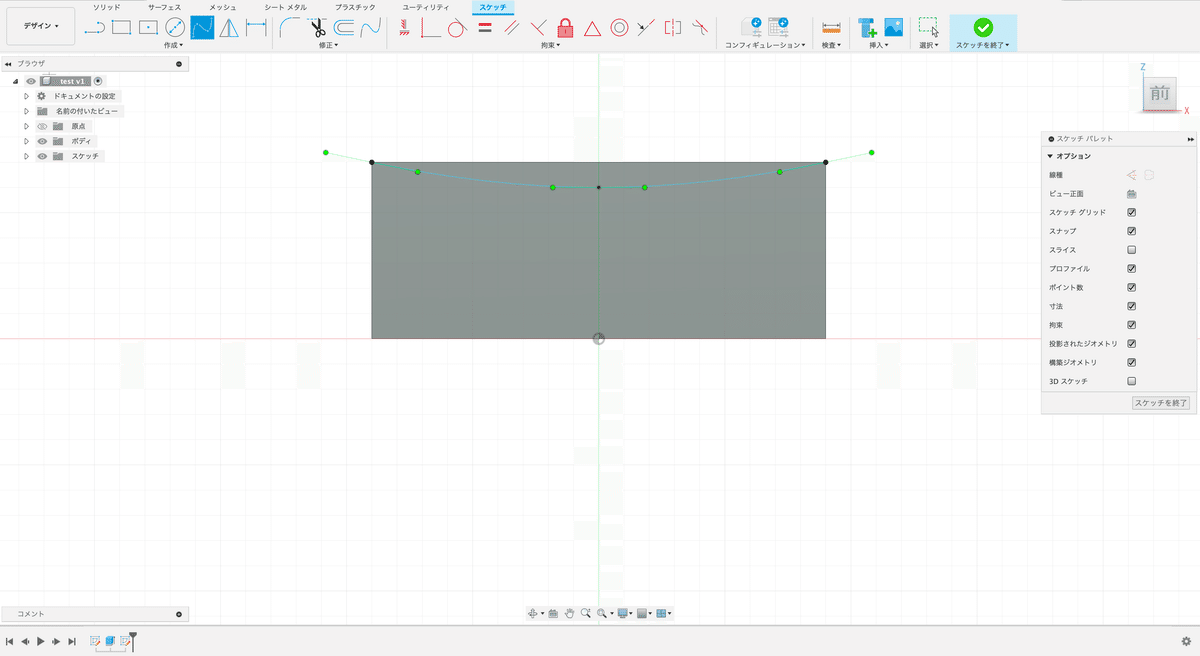Viewport: 1200px width, 656px height.
Task: Click the green Finish Sketch checkmark
Action: 983,28
